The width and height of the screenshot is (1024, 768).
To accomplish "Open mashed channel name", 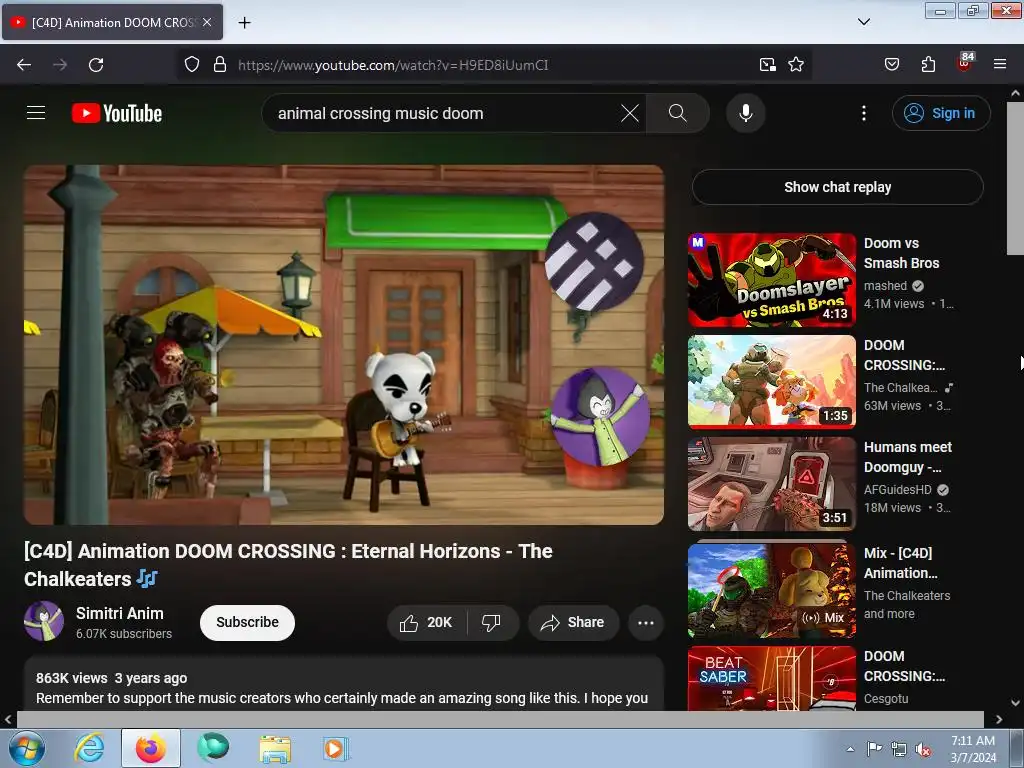I will point(886,286).
